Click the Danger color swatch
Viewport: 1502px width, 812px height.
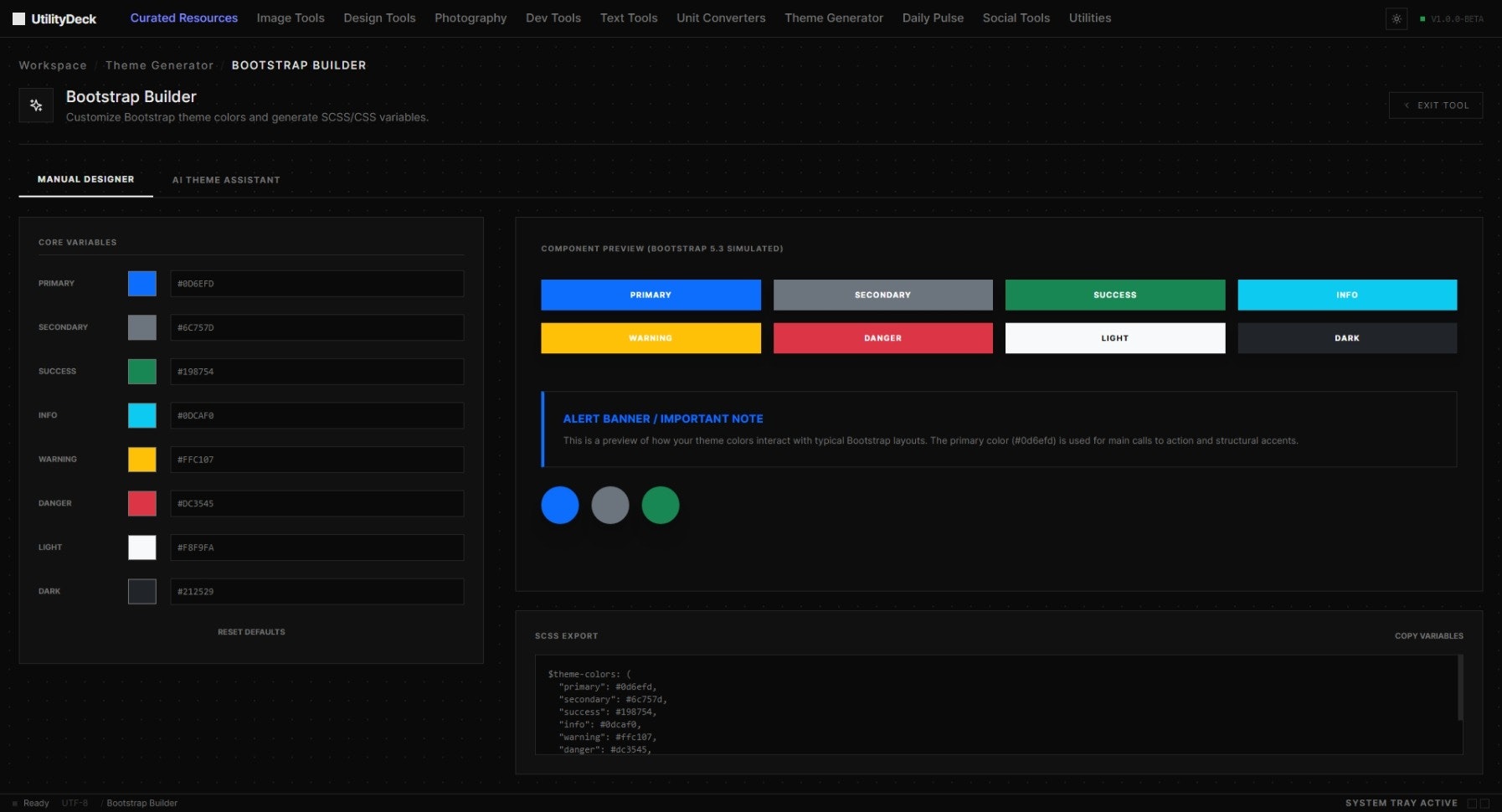click(142, 503)
